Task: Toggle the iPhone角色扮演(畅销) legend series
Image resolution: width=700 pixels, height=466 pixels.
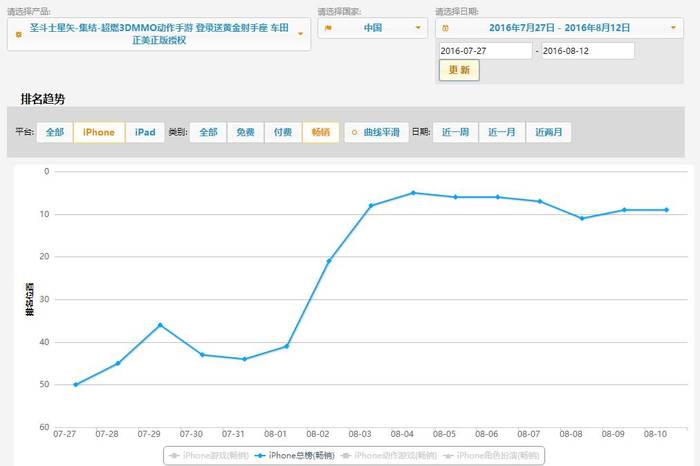Action: point(491,456)
